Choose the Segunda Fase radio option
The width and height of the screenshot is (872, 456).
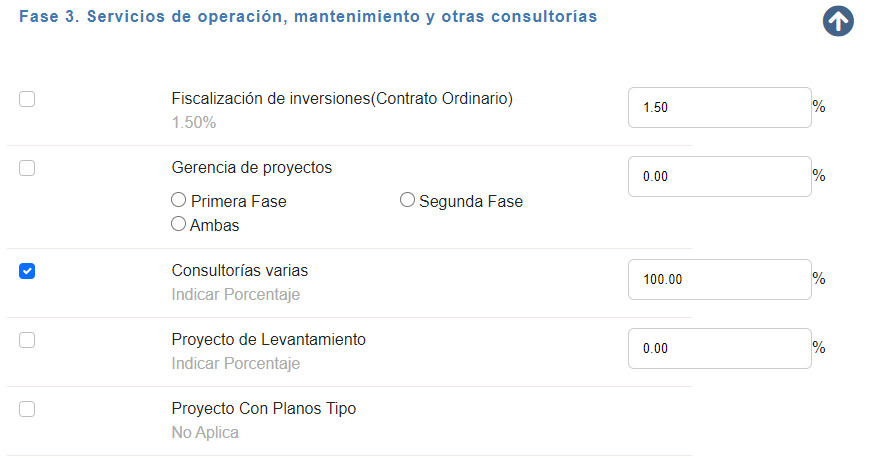point(407,200)
